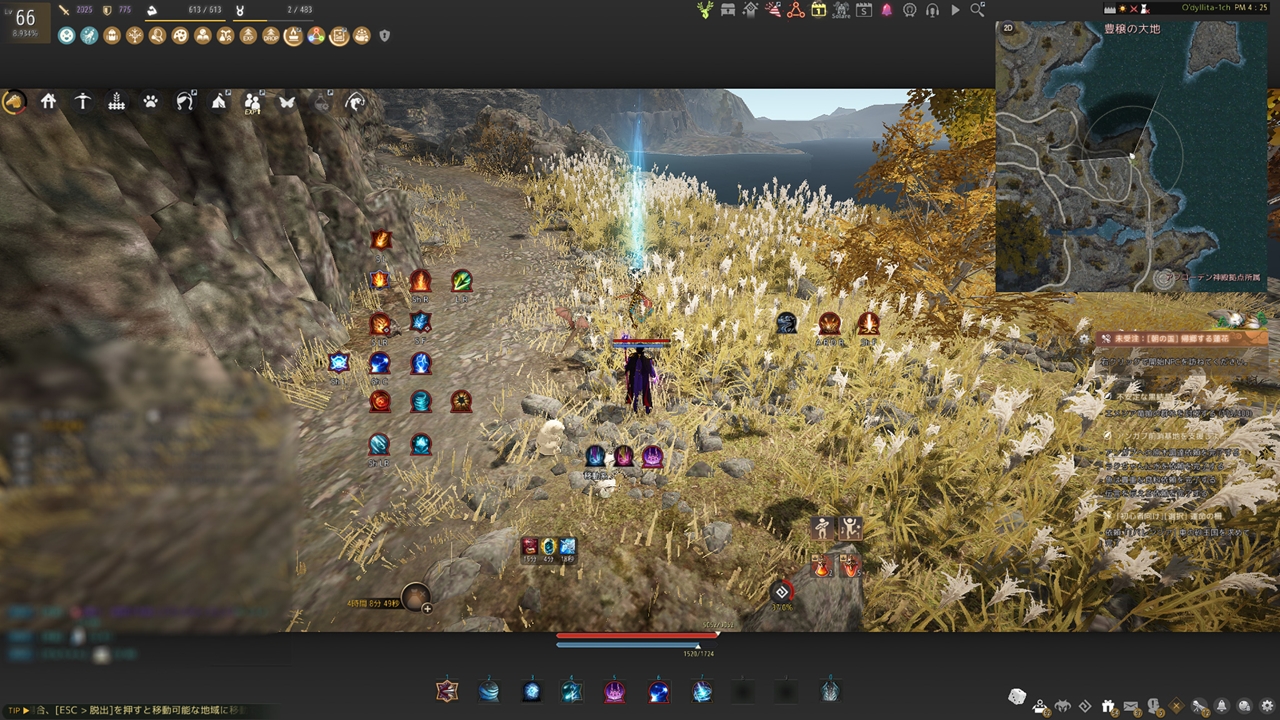The image size is (1280, 720).
Task: Open the yellow calendar attendance icon
Action: [x=818, y=10]
